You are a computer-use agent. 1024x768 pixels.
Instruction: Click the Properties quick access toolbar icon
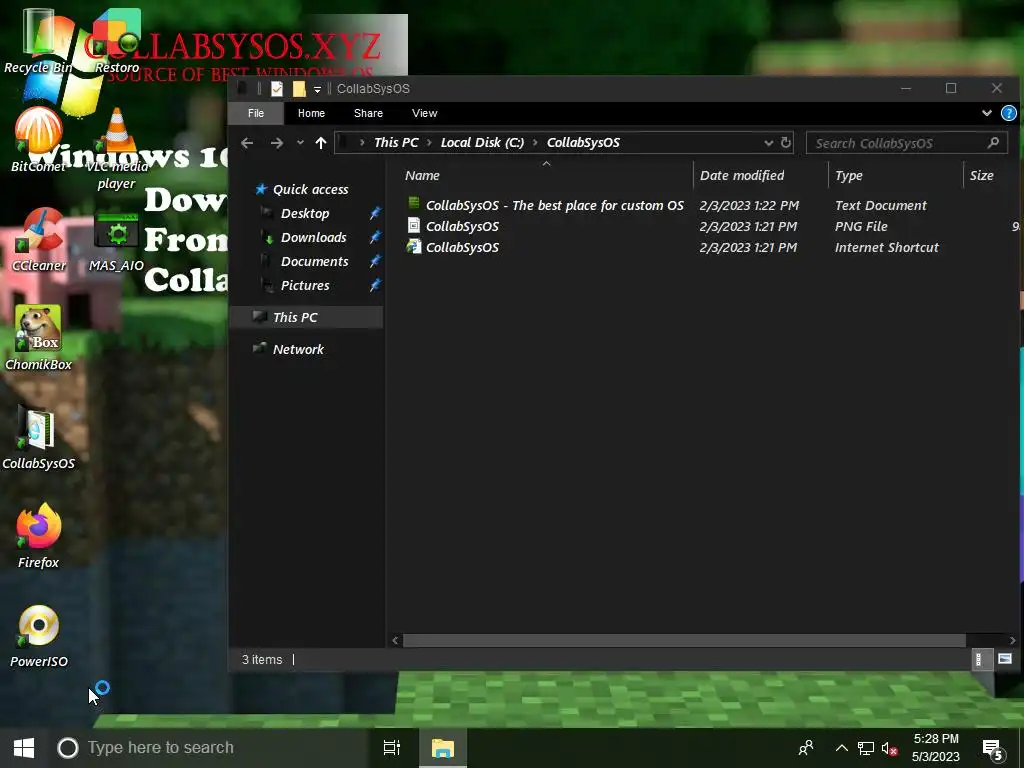pyautogui.click(x=277, y=89)
